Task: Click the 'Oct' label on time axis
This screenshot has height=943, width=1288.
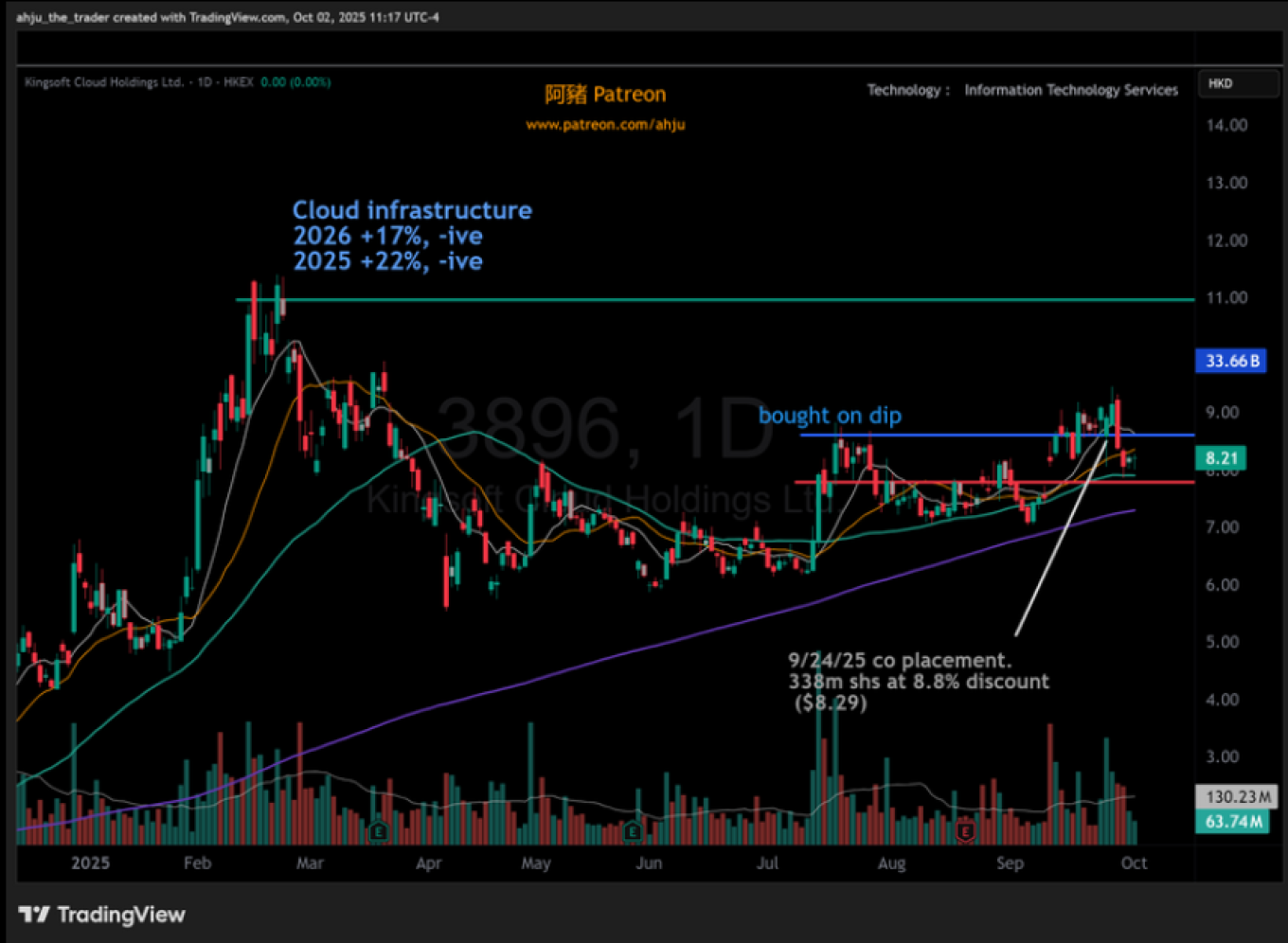Action: (x=1134, y=863)
